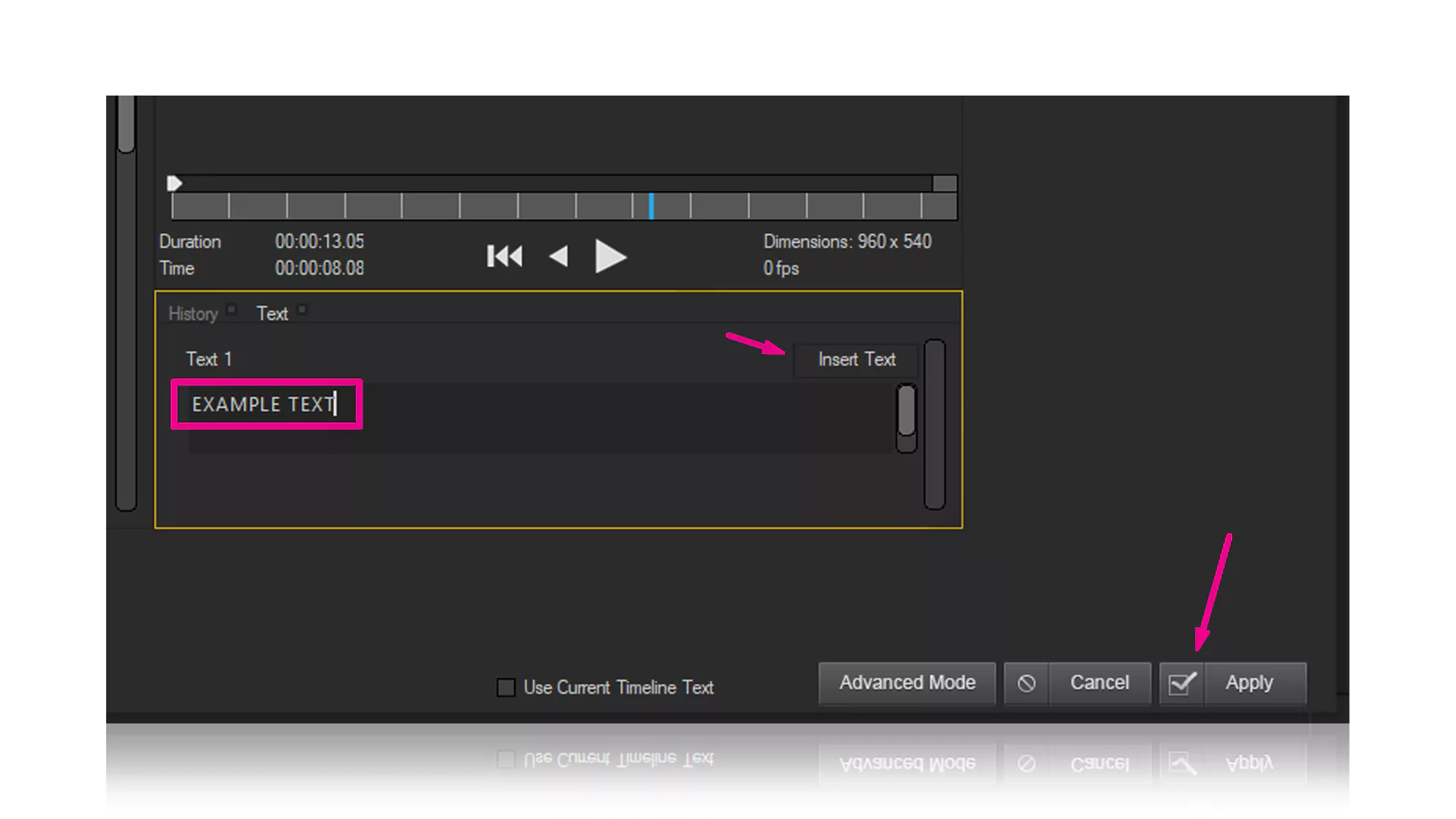Click the blue playhead on the timeline
This screenshot has height=819, width=1456.
(651, 206)
